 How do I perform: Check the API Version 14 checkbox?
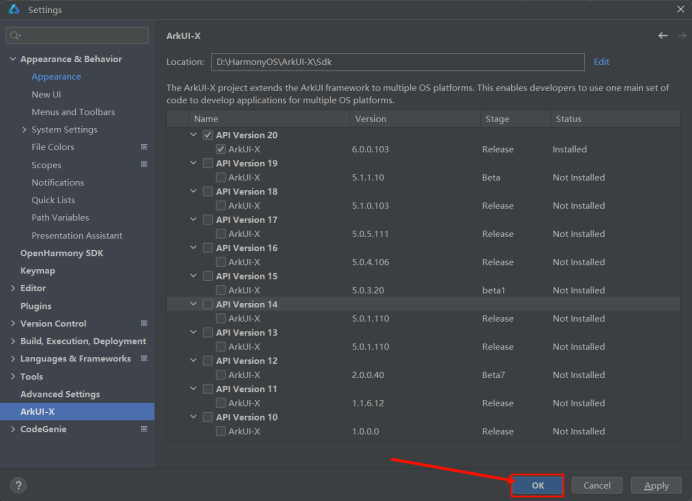(x=208, y=305)
